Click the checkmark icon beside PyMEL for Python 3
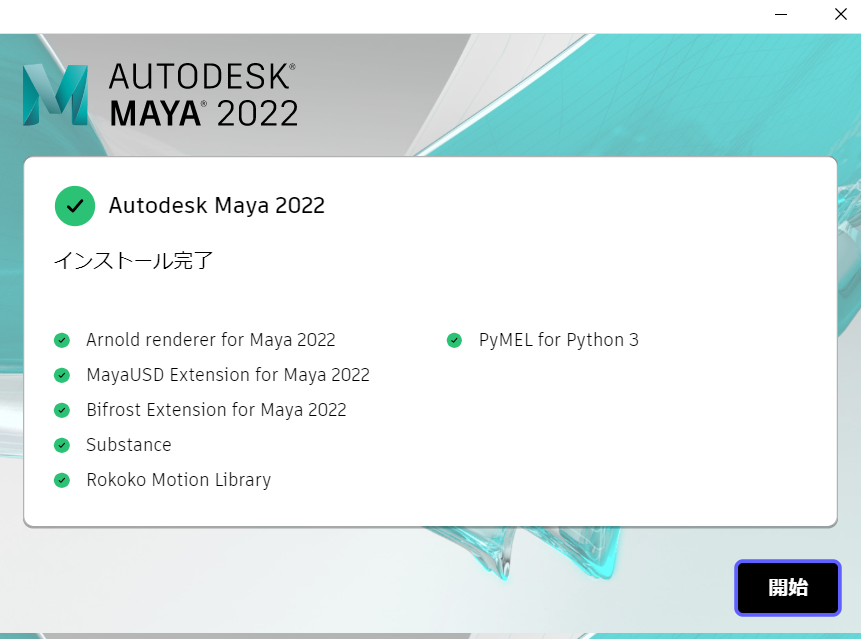Image resolution: width=861 pixels, height=639 pixels. [x=455, y=339]
